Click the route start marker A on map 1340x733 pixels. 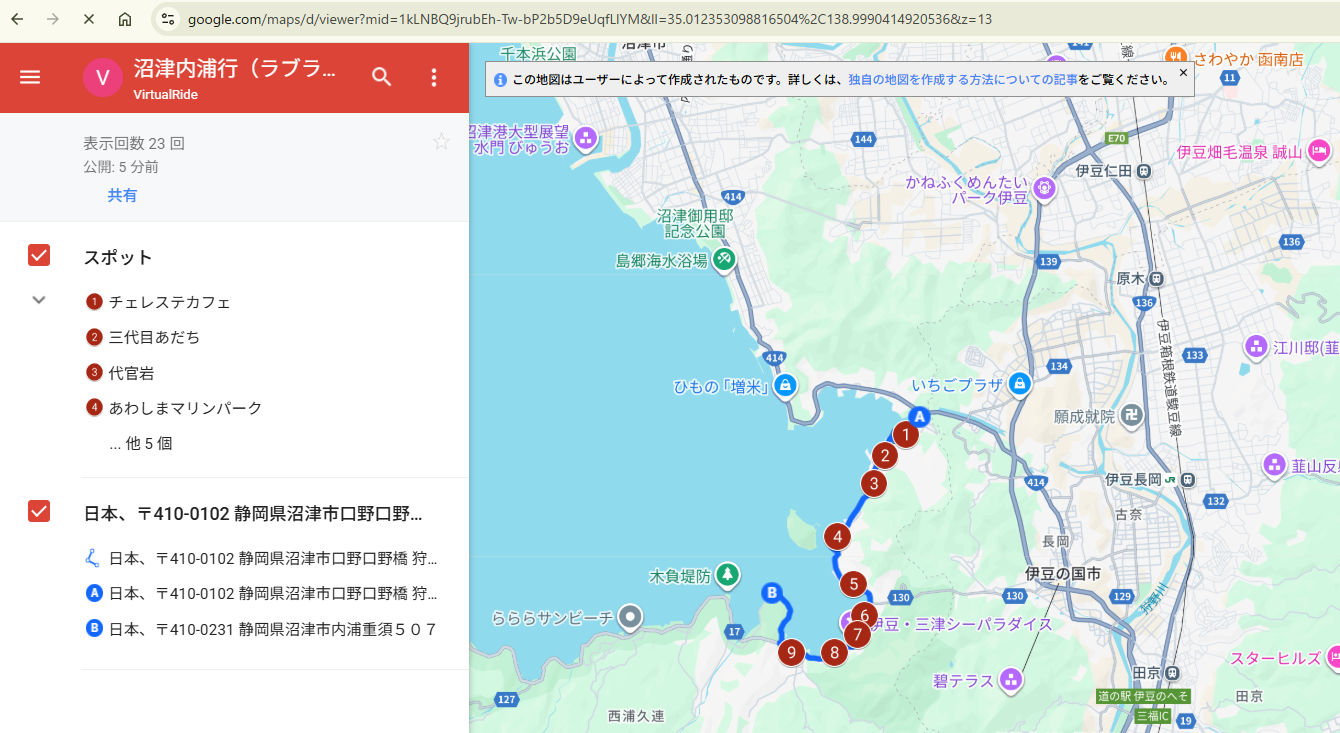click(919, 416)
